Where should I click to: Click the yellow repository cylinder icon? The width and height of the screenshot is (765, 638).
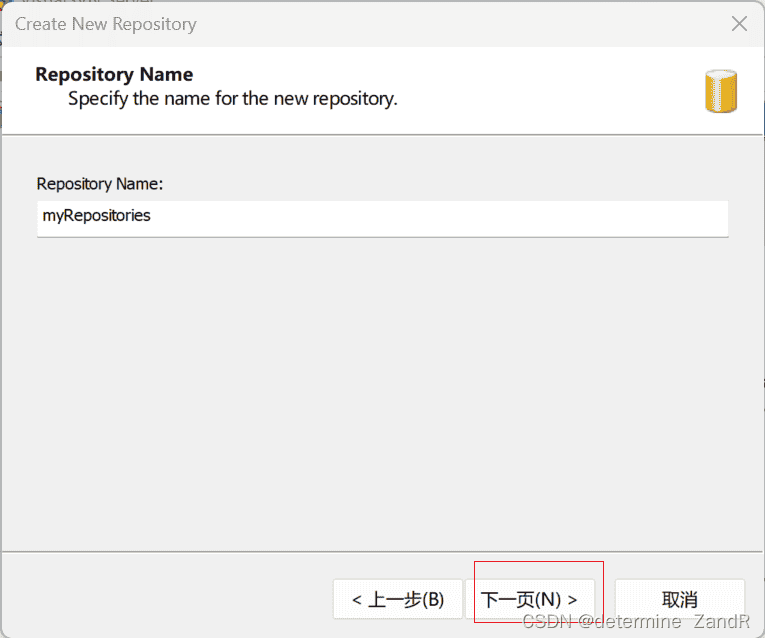click(720, 91)
